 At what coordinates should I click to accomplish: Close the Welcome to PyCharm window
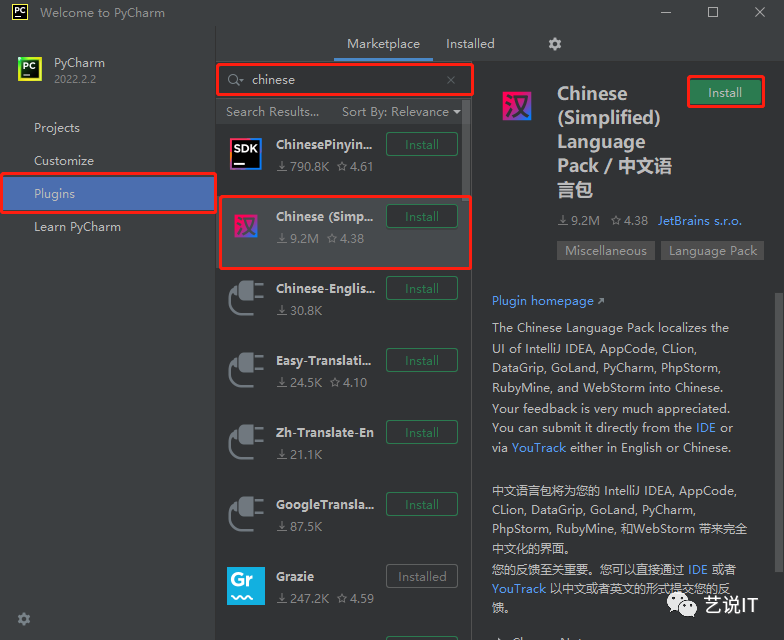[760, 12]
